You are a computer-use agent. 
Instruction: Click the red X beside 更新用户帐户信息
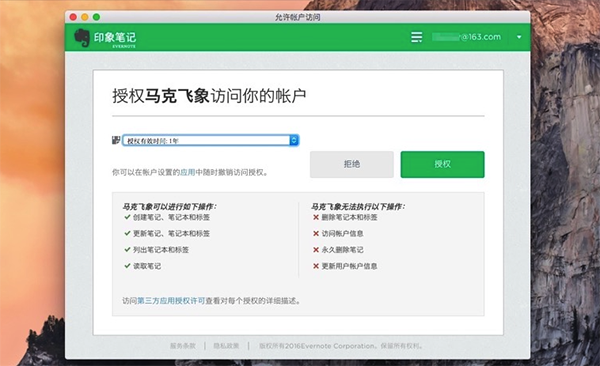[316, 266]
